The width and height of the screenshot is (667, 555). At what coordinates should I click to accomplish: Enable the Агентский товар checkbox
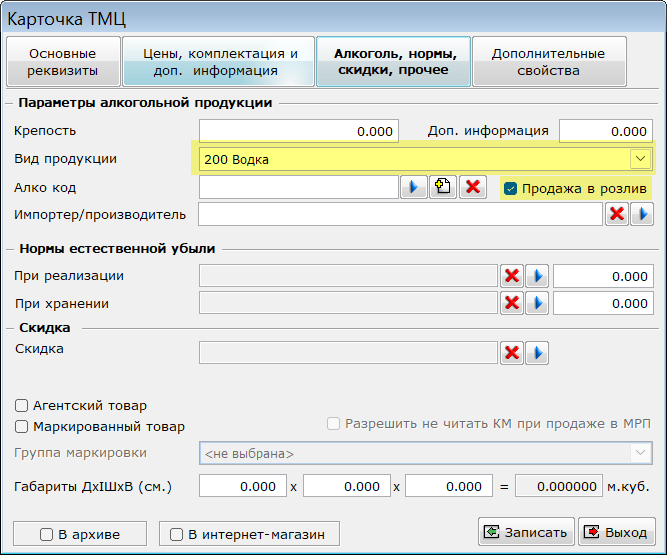tap(21, 406)
